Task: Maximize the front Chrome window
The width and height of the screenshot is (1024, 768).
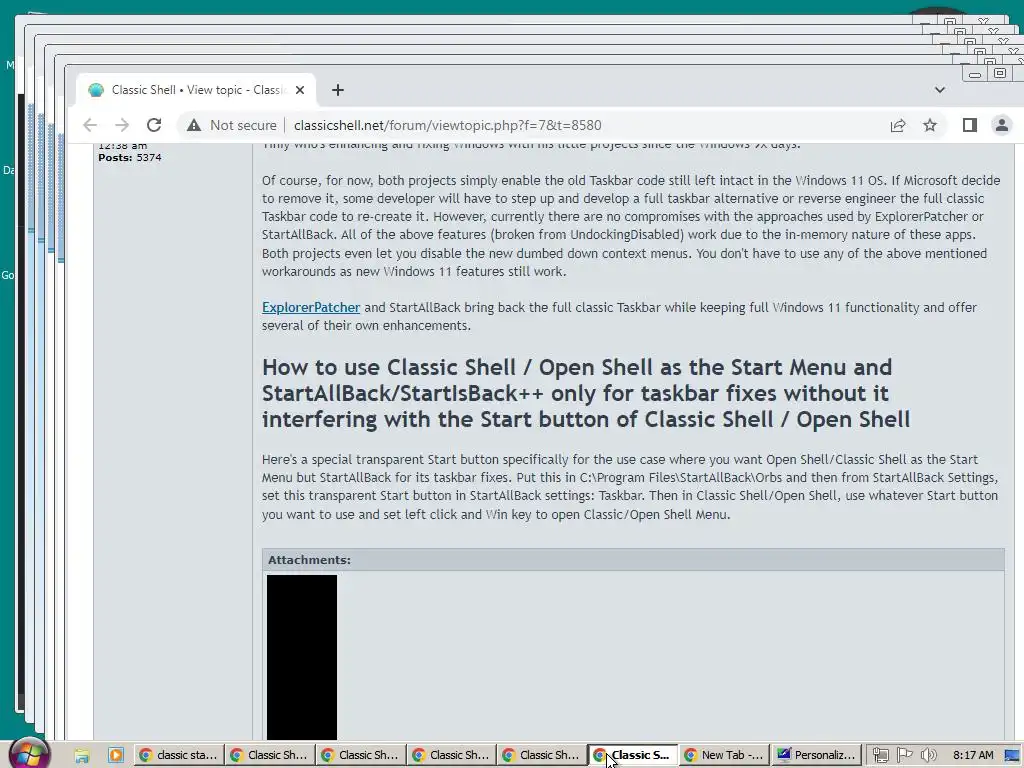Action: coord(1000,73)
